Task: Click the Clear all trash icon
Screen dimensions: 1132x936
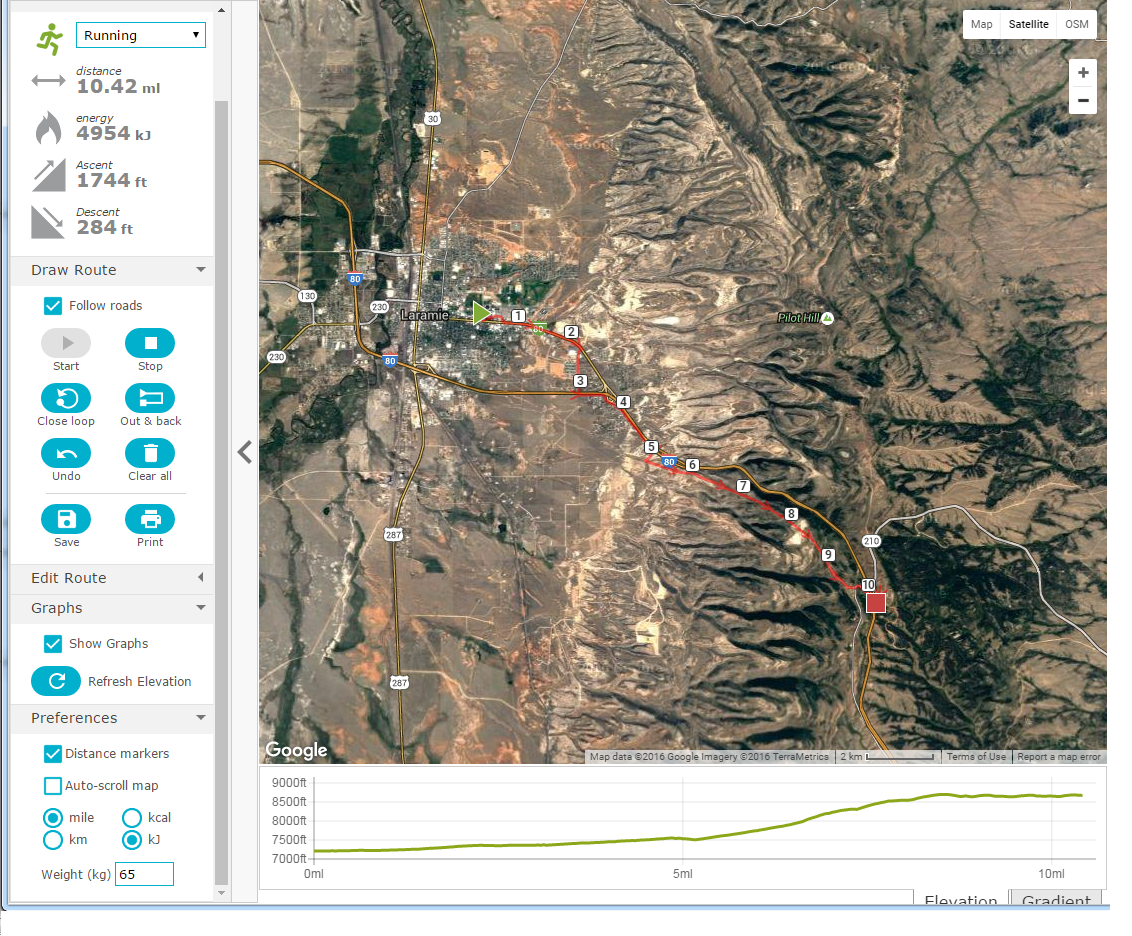Action: (x=150, y=453)
